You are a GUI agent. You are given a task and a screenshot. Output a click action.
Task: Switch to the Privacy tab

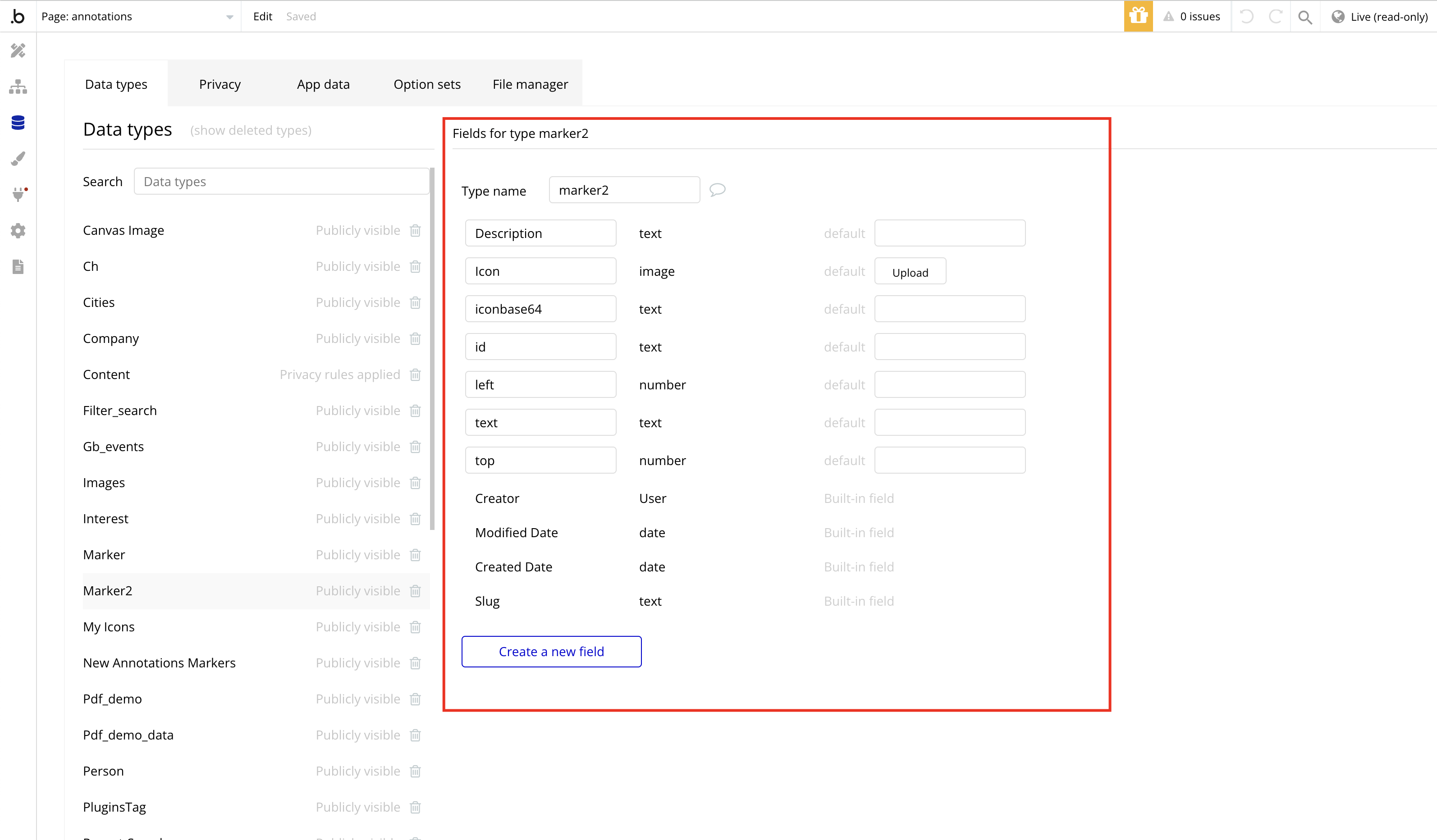point(220,83)
